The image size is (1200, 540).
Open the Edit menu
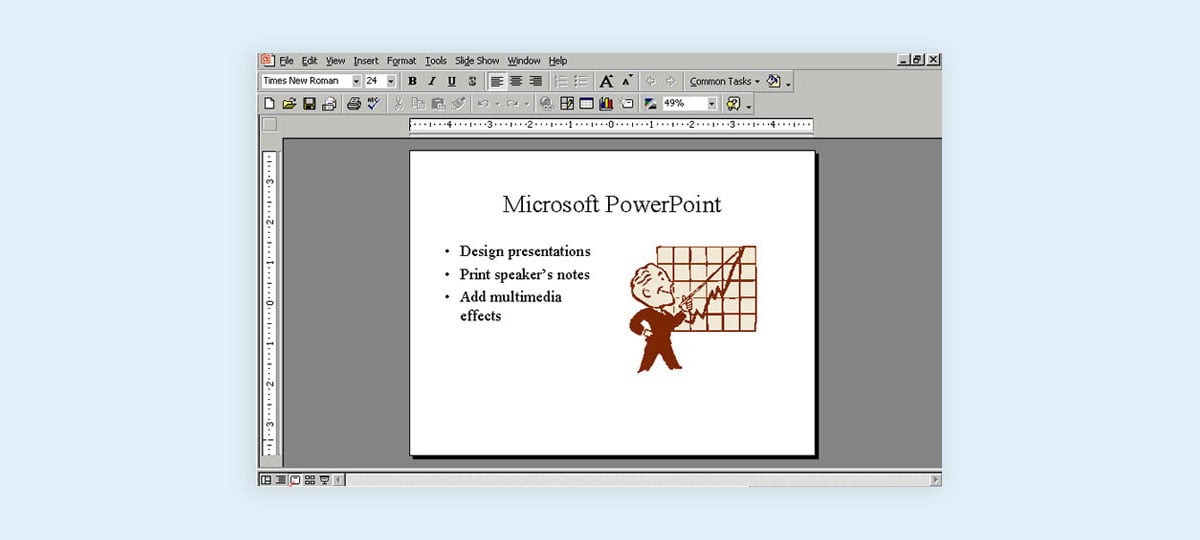[310, 61]
